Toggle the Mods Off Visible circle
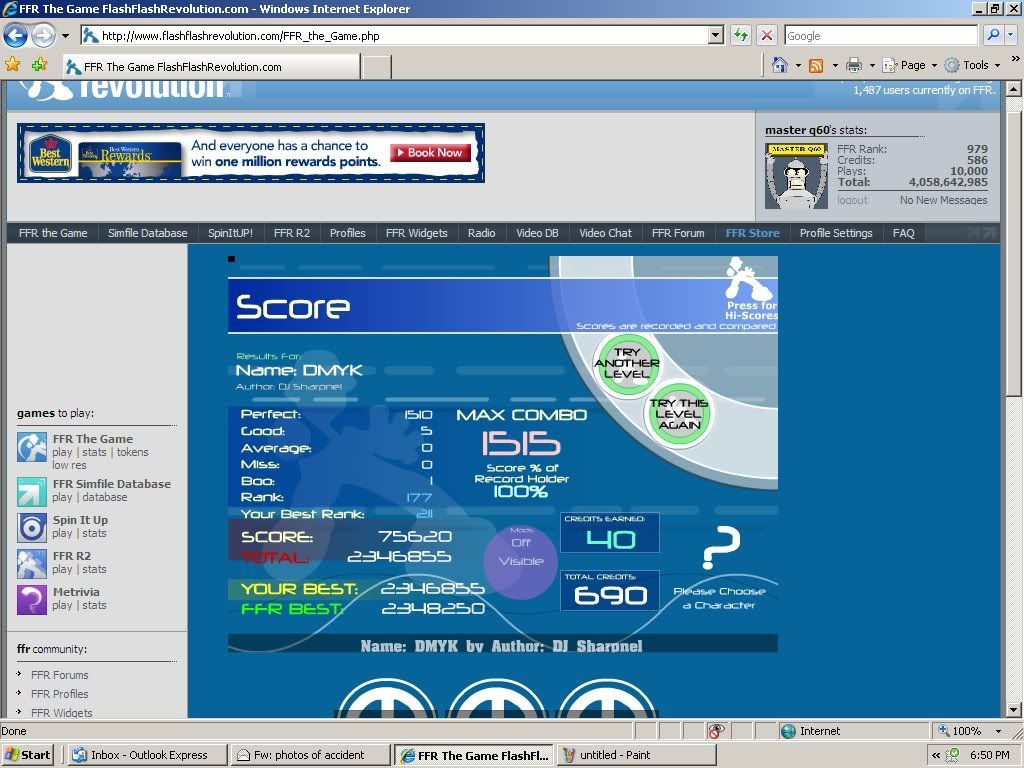 pyautogui.click(x=520, y=552)
